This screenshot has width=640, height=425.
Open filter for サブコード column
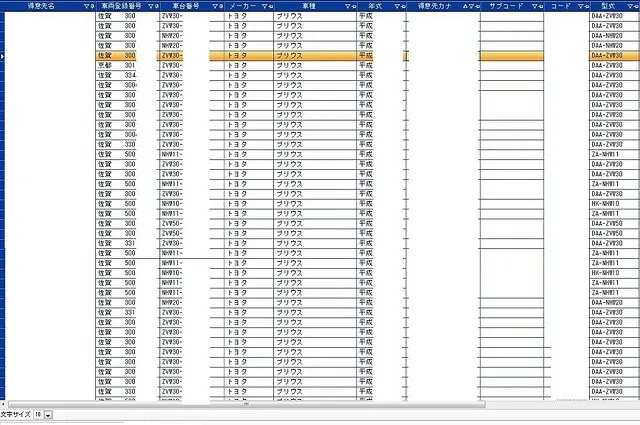coord(535,6)
